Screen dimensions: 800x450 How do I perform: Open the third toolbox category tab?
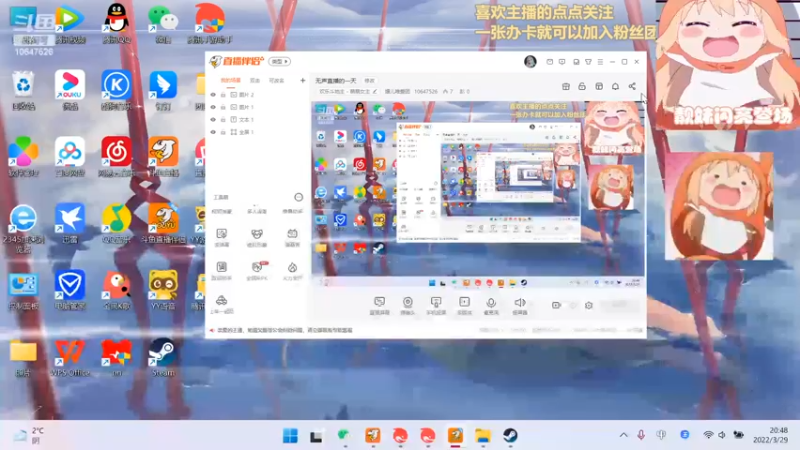pos(292,211)
